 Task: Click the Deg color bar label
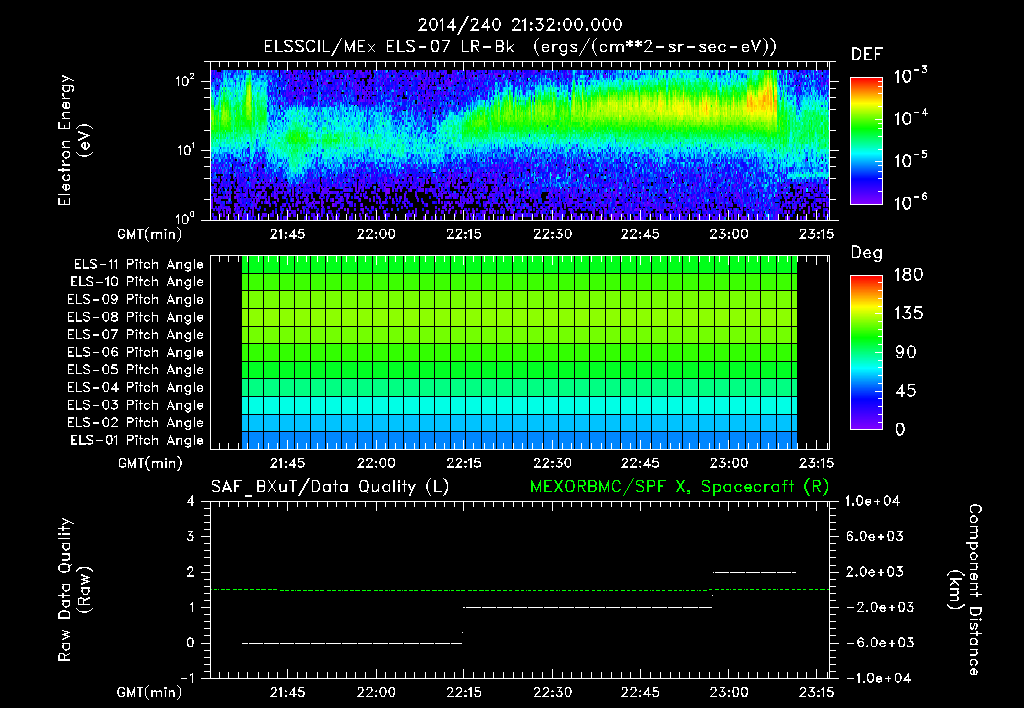click(866, 253)
